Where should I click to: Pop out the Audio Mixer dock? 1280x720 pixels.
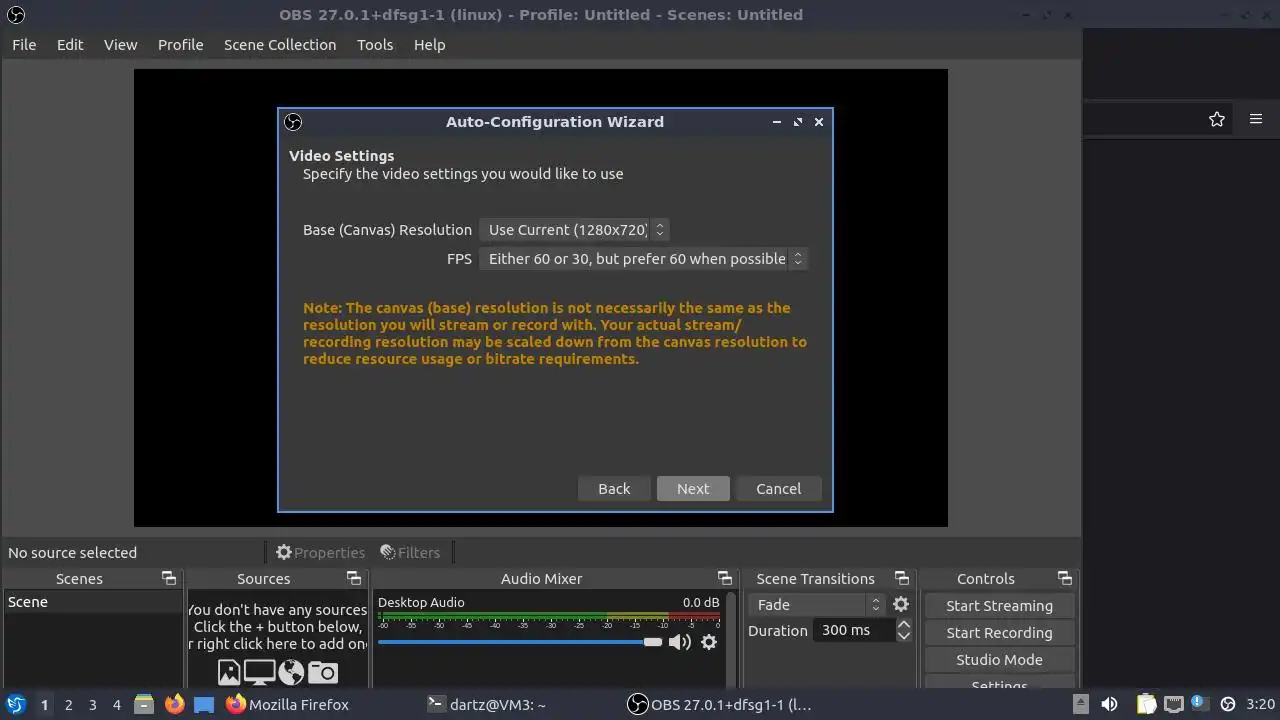(725, 578)
